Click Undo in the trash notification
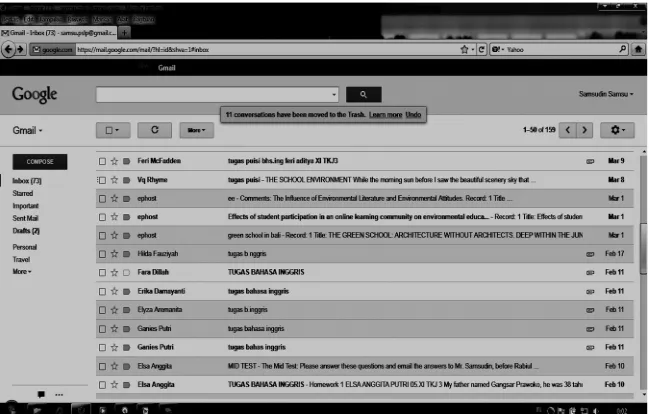 (x=413, y=114)
